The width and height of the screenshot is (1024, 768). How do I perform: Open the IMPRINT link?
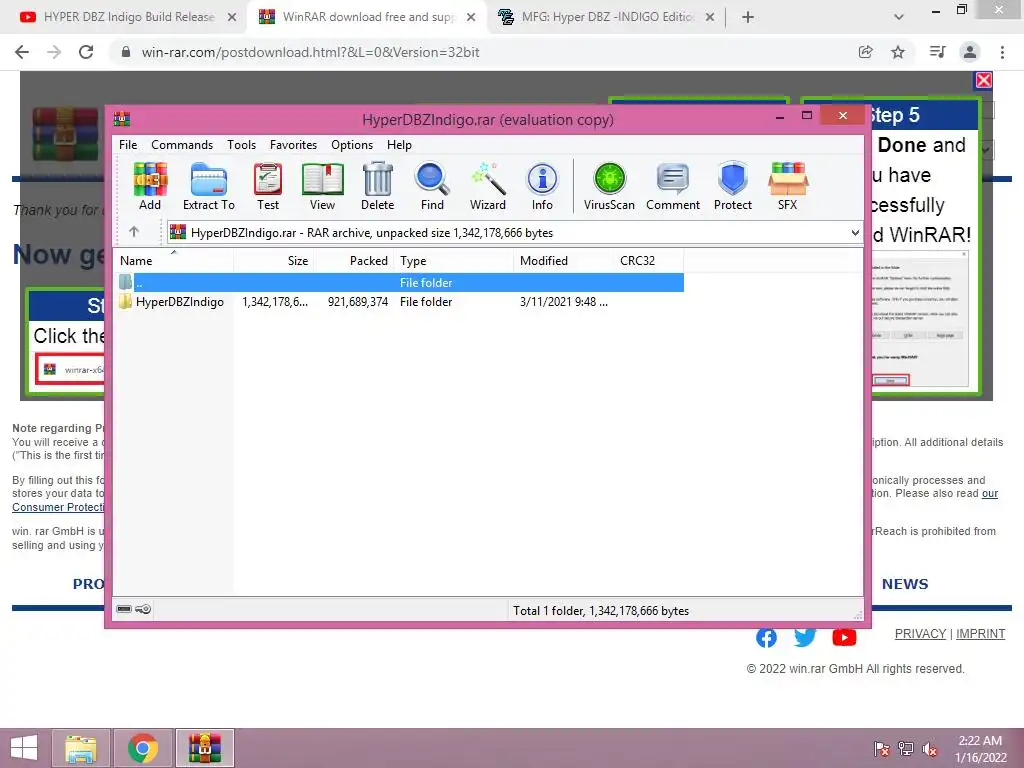(x=980, y=633)
